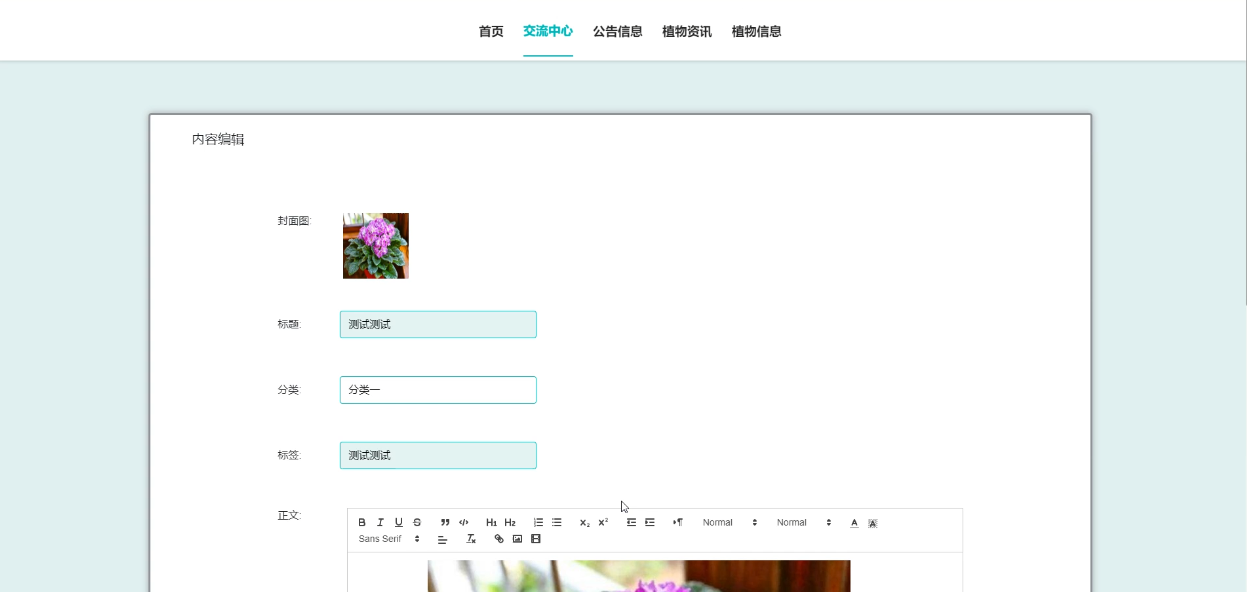Switch text direction with the paragraph icon
The height and width of the screenshot is (592, 1247).
pyautogui.click(x=678, y=522)
